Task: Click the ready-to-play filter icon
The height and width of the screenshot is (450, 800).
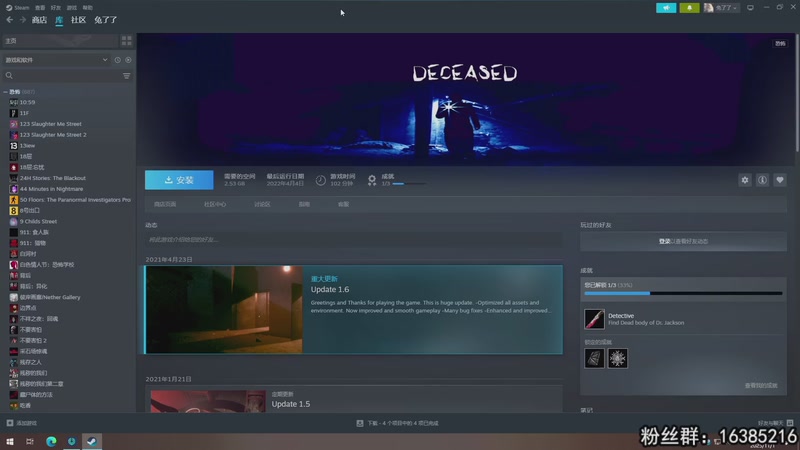Action: coord(128,60)
